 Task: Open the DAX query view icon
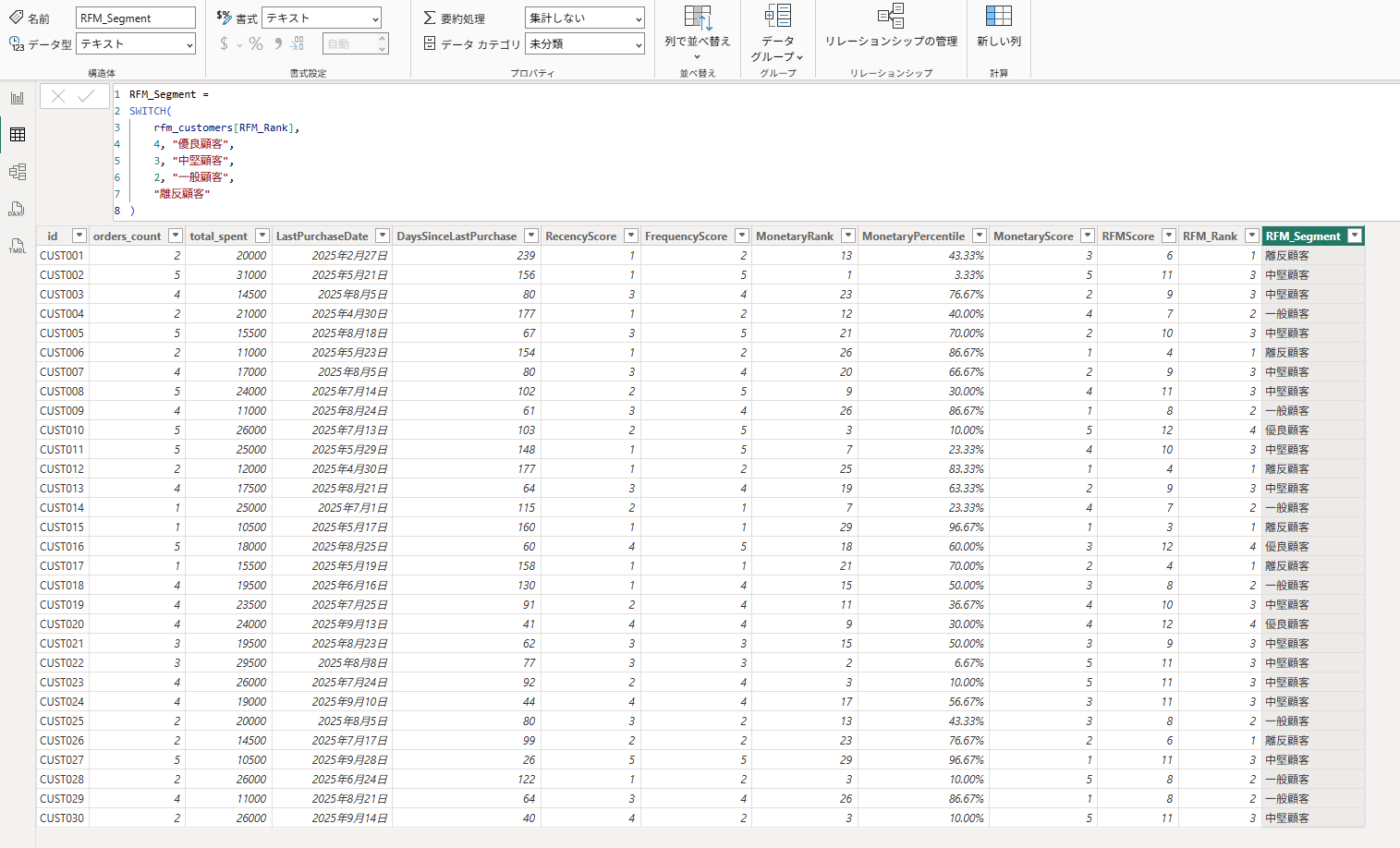[x=18, y=209]
